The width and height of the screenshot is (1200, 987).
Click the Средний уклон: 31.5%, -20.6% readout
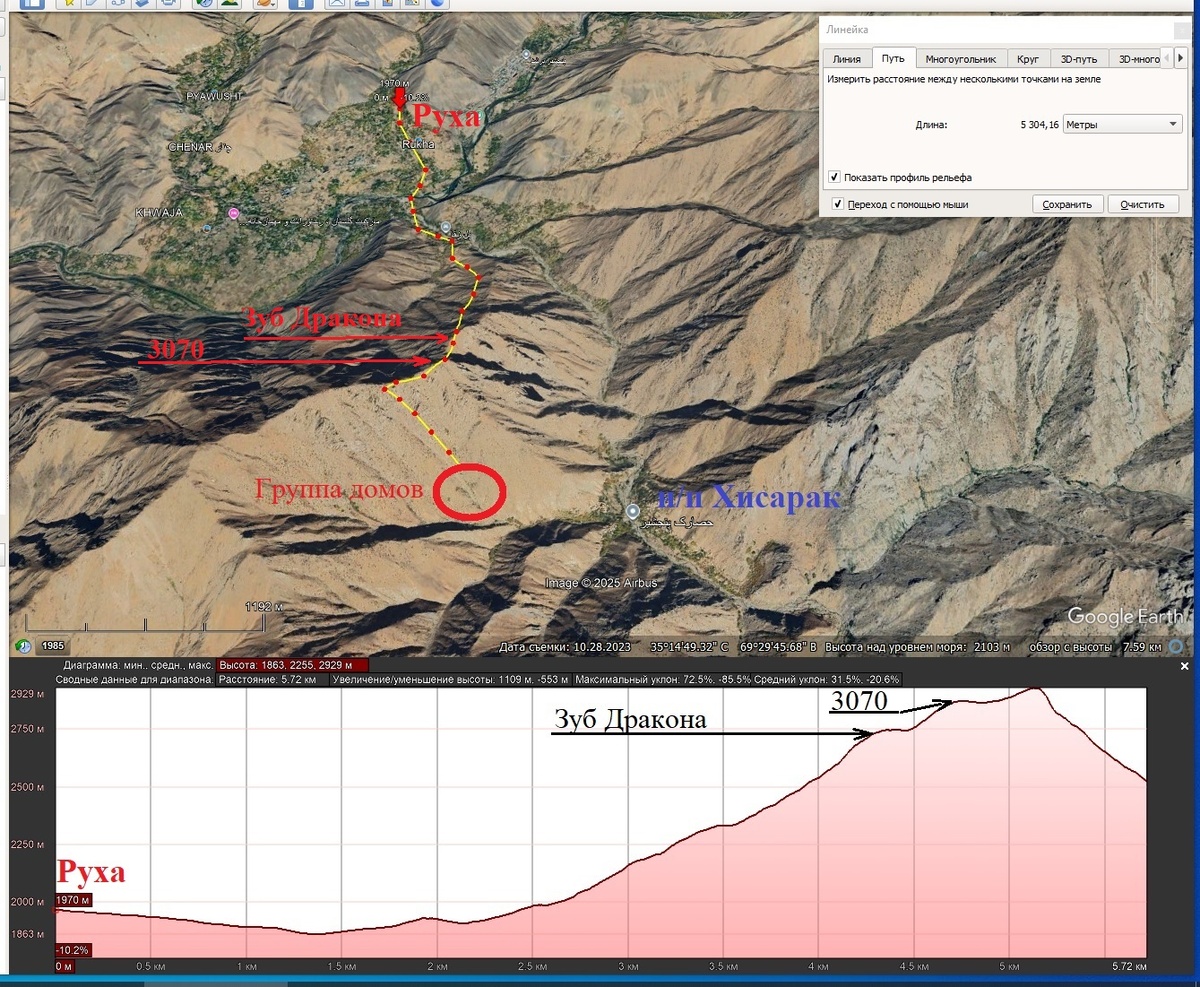829,679
